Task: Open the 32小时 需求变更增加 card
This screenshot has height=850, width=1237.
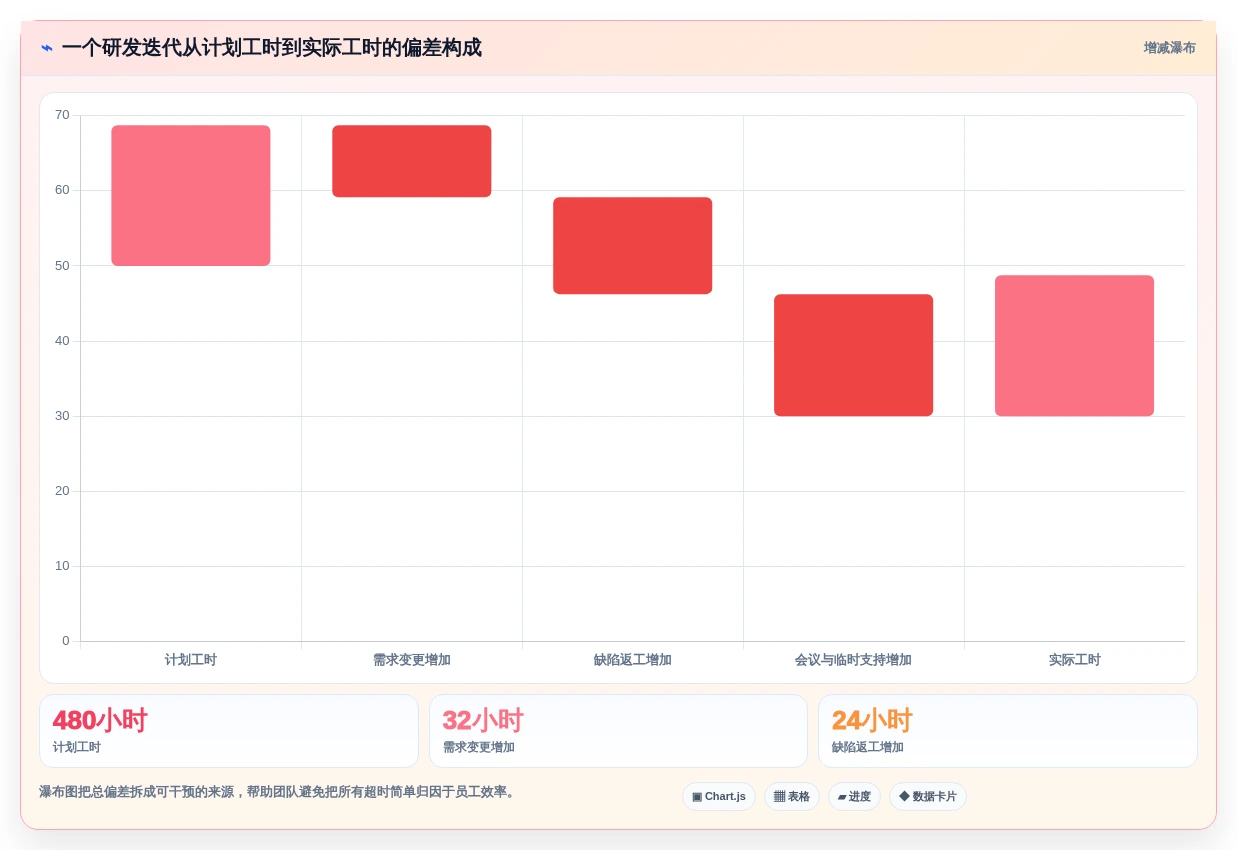Action: (x=618, y=731)
